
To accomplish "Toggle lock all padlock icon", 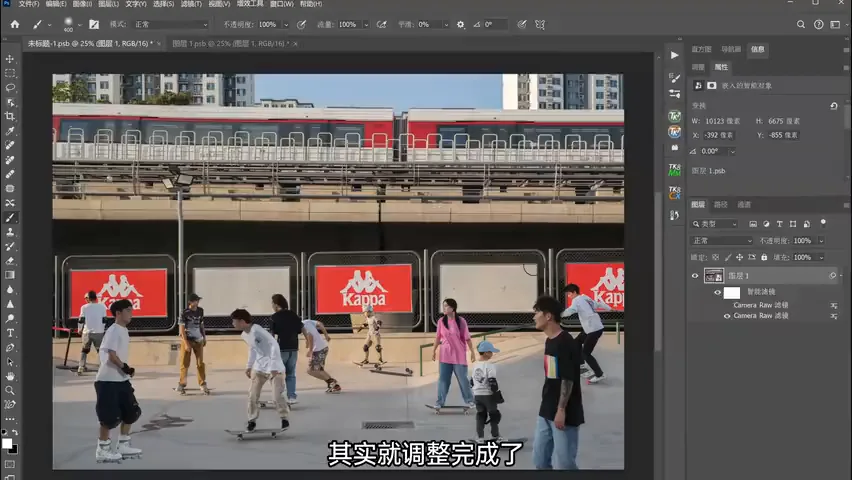I will [764, 257].
